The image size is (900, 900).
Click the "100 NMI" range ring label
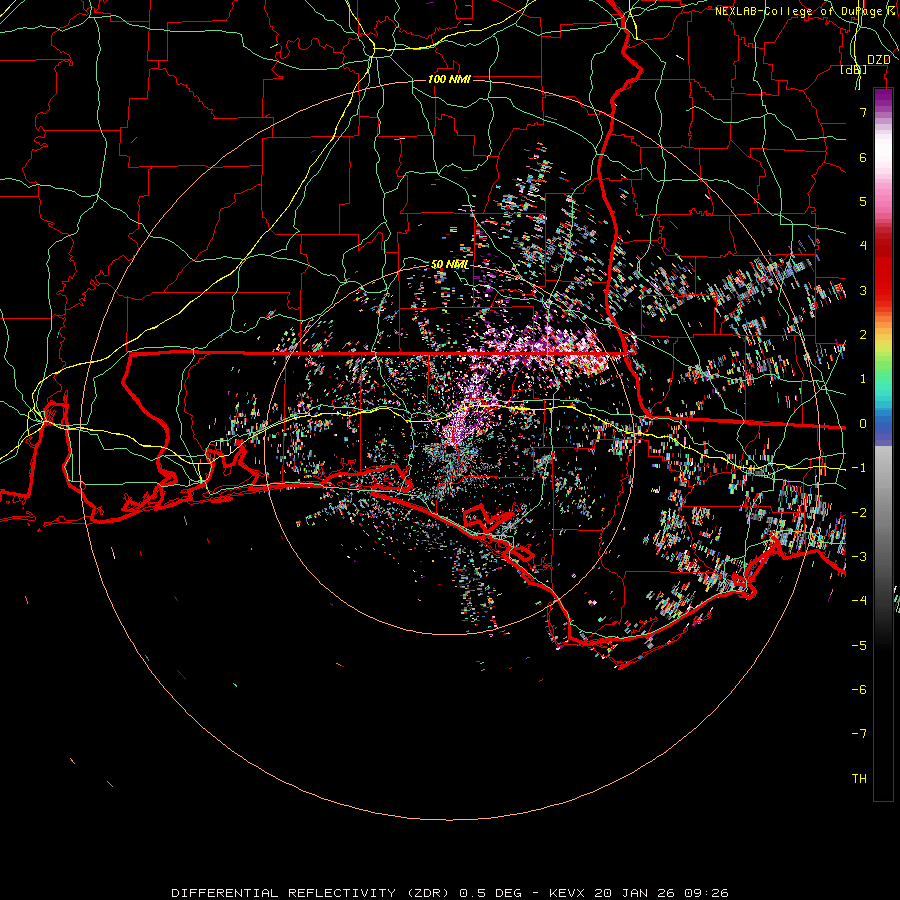point(449,79)
